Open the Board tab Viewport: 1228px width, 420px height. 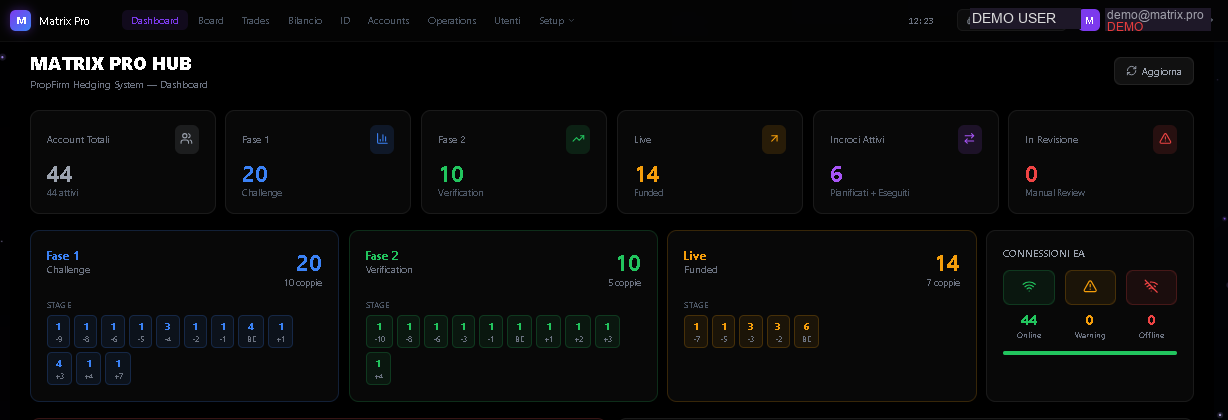tap(211, 20)
